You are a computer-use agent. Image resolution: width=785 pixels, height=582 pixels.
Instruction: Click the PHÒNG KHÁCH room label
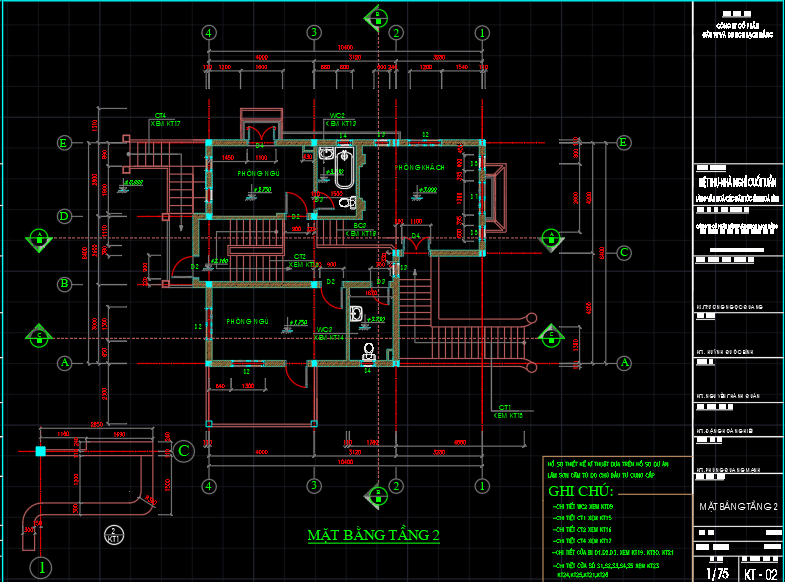(419, 167)
